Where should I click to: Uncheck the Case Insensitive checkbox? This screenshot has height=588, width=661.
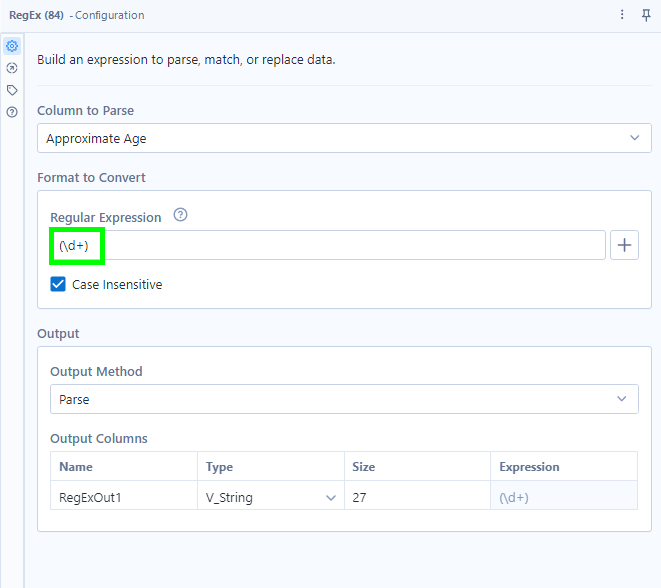click(x=58, y=284)
